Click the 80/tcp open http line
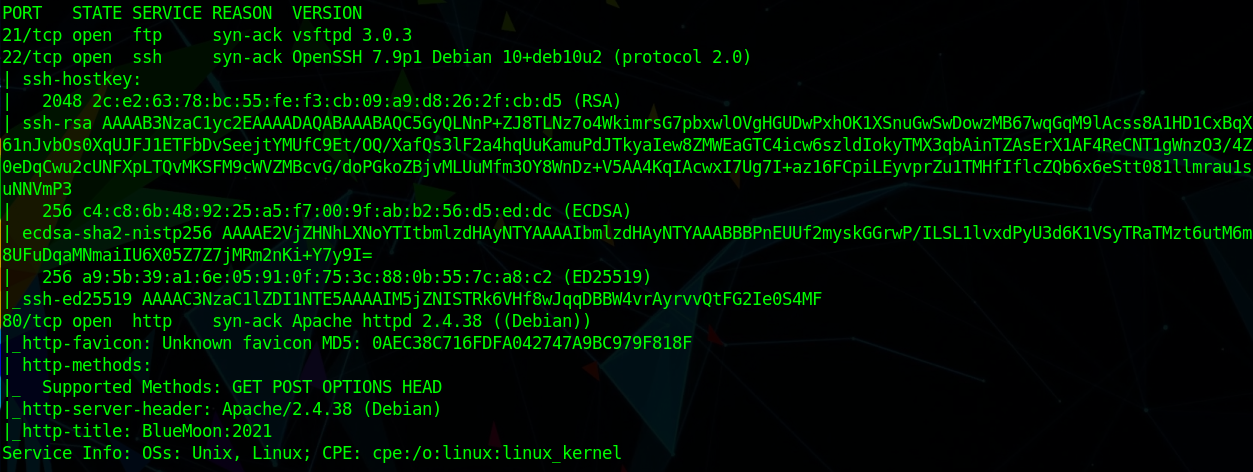Image resolution: width=1253 pixels, height=472 pixels. point(297,320)
